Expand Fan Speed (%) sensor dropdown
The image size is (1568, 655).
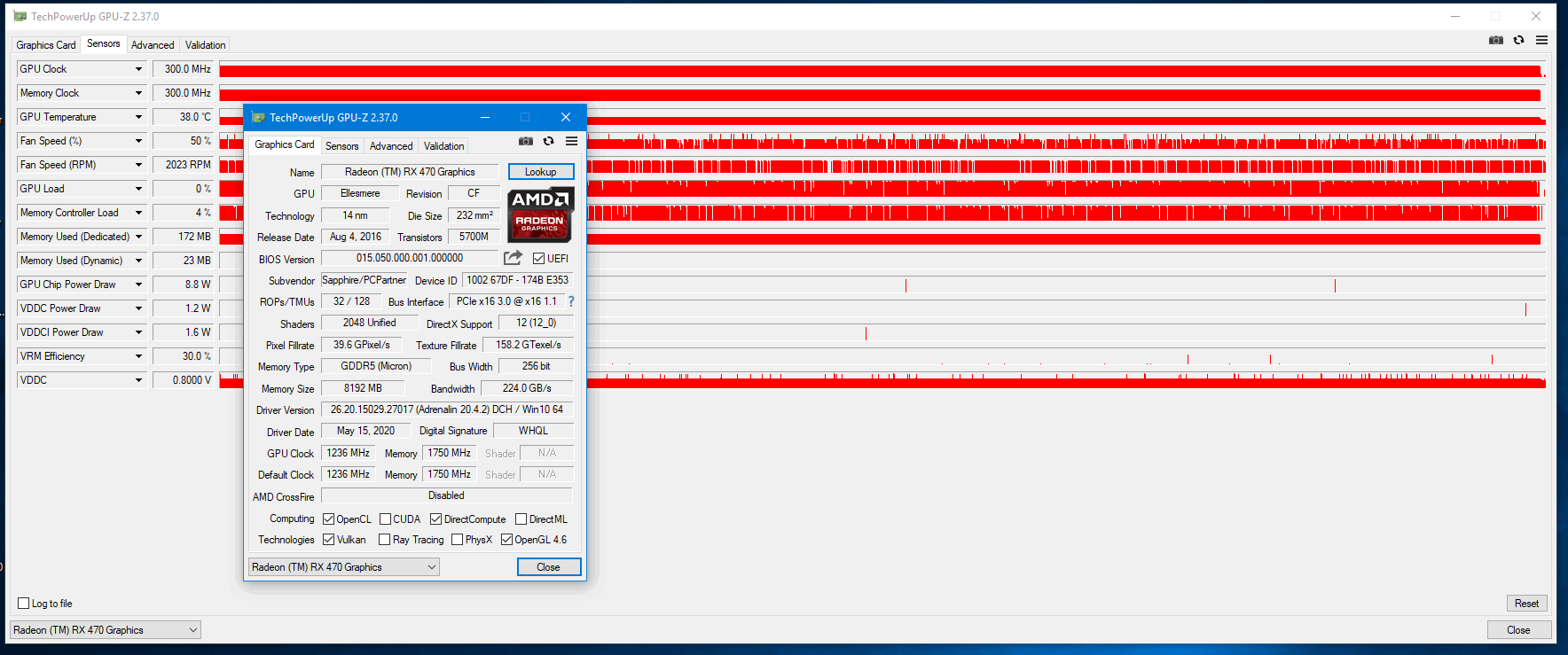pyautogui.click(x=138, y=141)
